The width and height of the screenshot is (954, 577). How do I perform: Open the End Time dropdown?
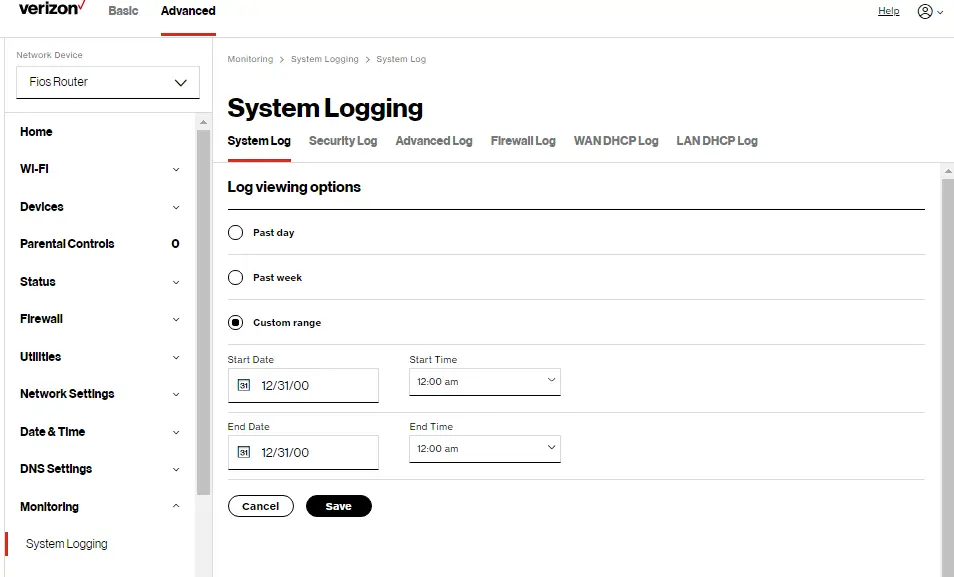484,447
